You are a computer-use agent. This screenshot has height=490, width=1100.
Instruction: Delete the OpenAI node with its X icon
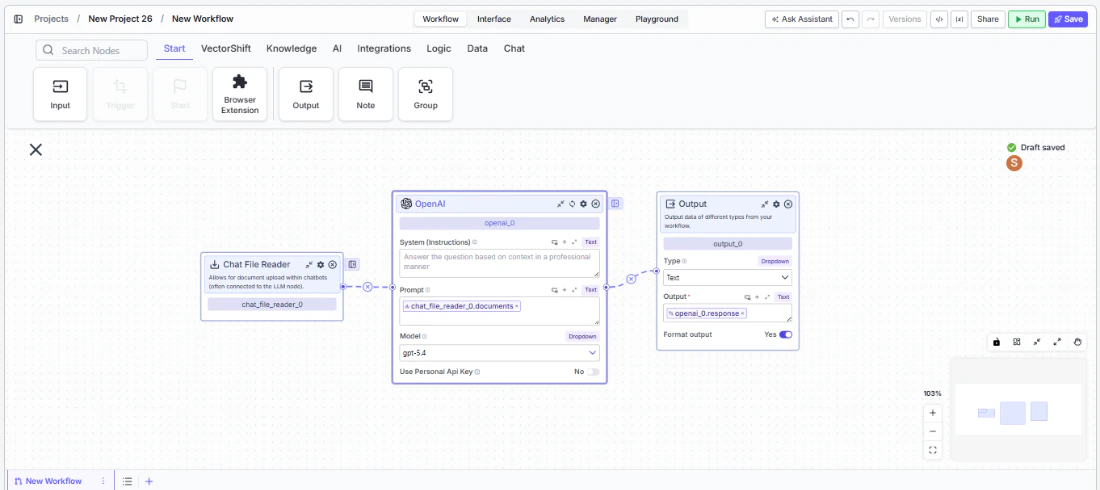point(596,204)
